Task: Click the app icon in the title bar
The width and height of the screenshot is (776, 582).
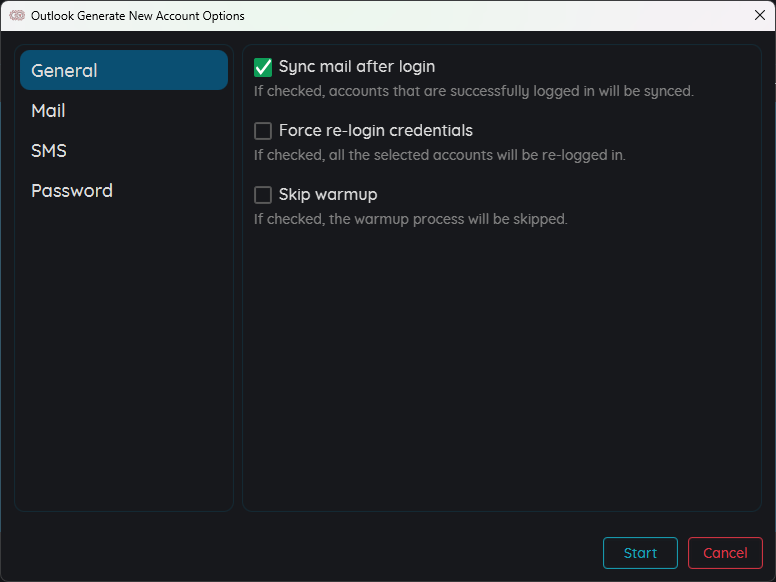Action: coord(17,16)
